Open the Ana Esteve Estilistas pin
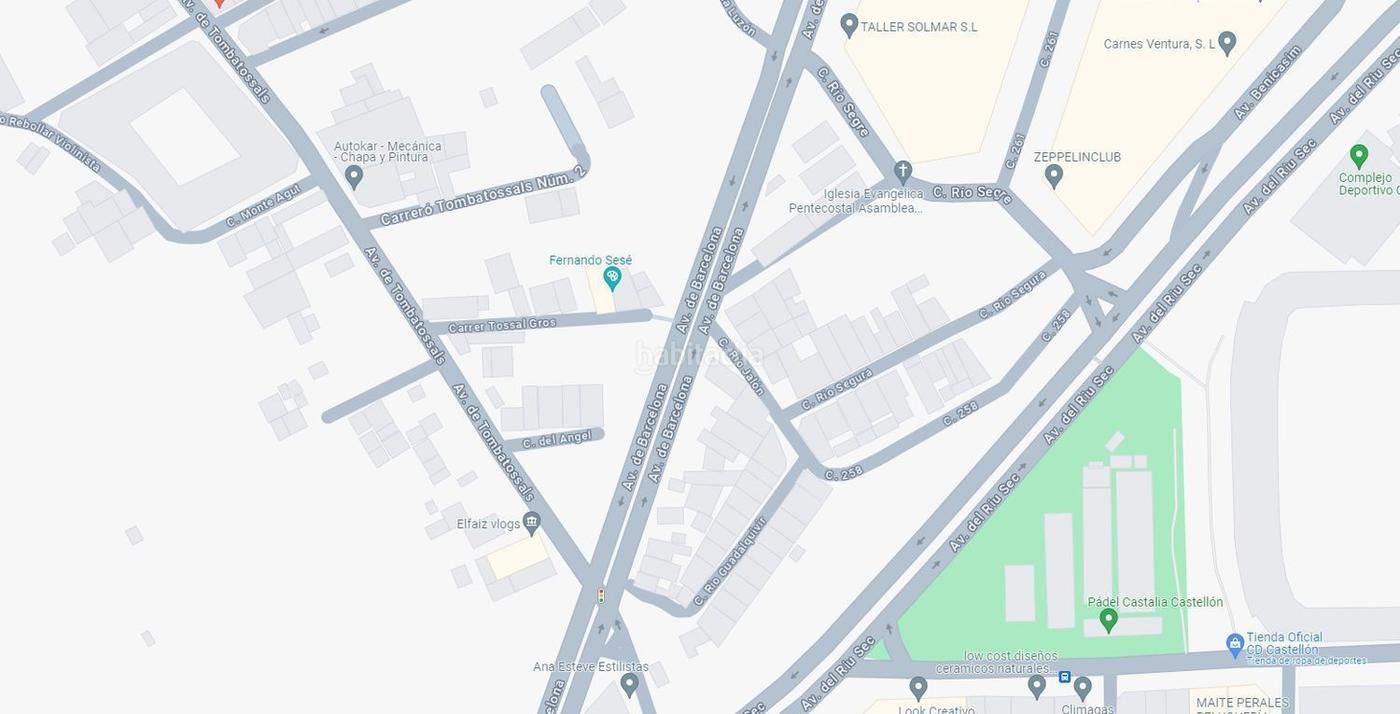 point(629,684)
